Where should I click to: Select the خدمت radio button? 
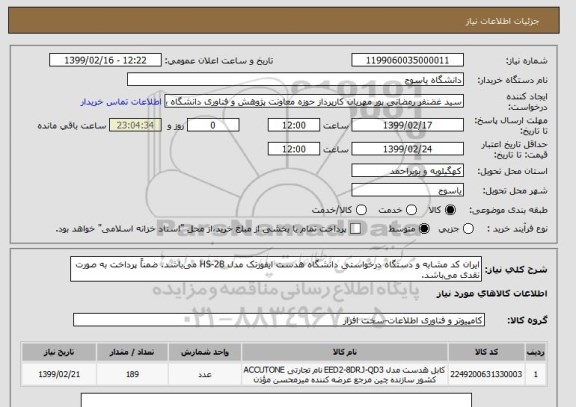(411, 210)
